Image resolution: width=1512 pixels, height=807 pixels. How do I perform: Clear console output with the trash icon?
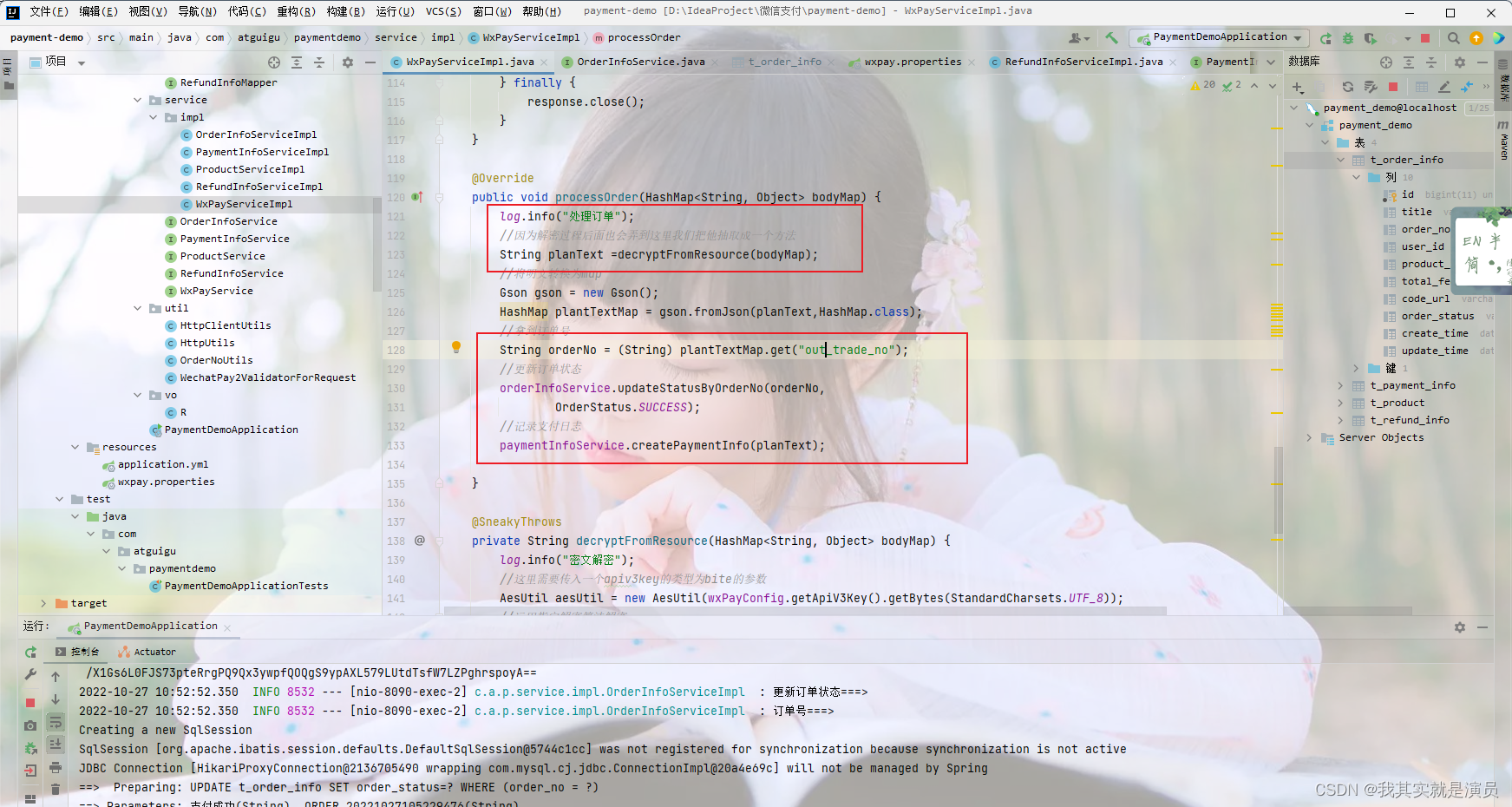click(56, 789)
